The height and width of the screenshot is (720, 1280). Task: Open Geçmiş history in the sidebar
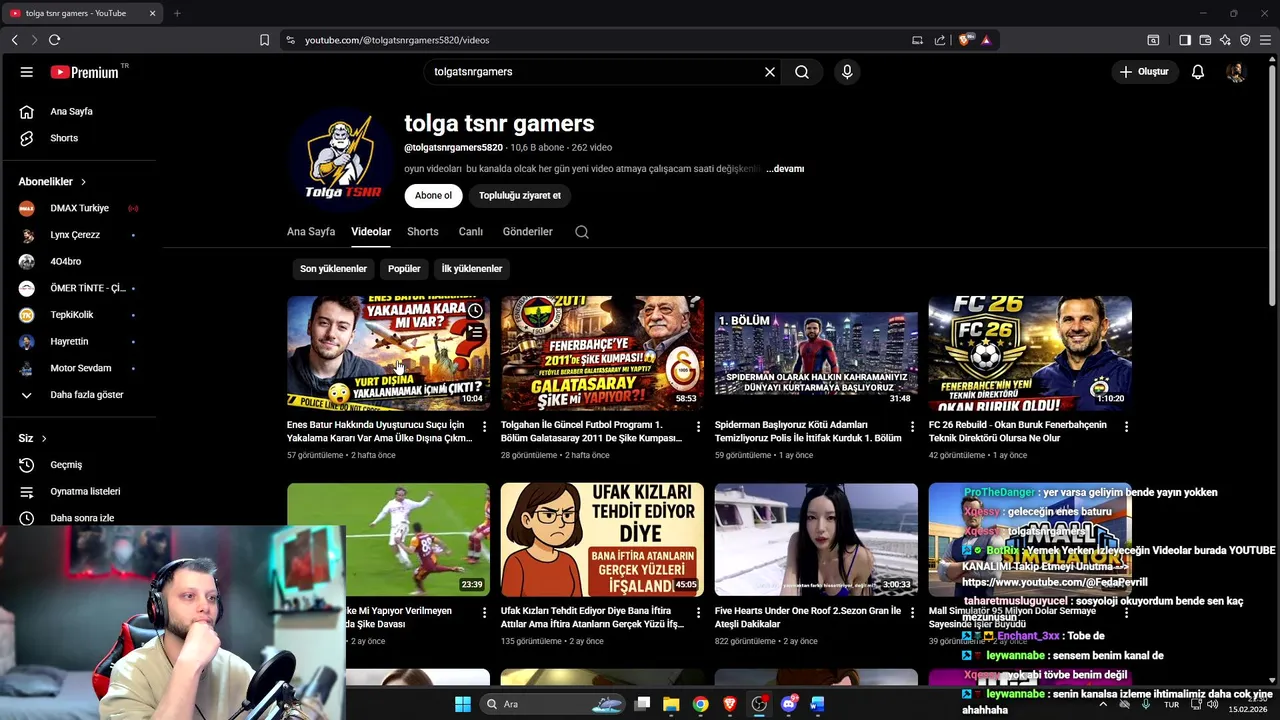pyautogui.click(x=66, y=465)
